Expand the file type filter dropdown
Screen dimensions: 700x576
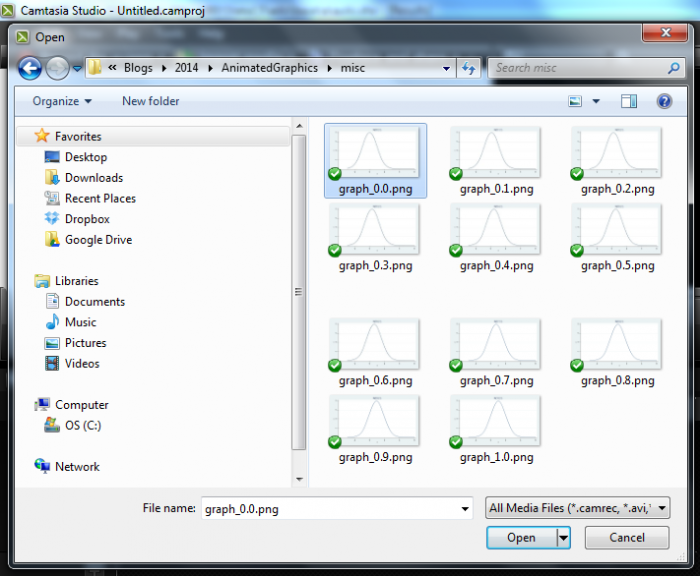pyautogui.click(x=662, y=509)
